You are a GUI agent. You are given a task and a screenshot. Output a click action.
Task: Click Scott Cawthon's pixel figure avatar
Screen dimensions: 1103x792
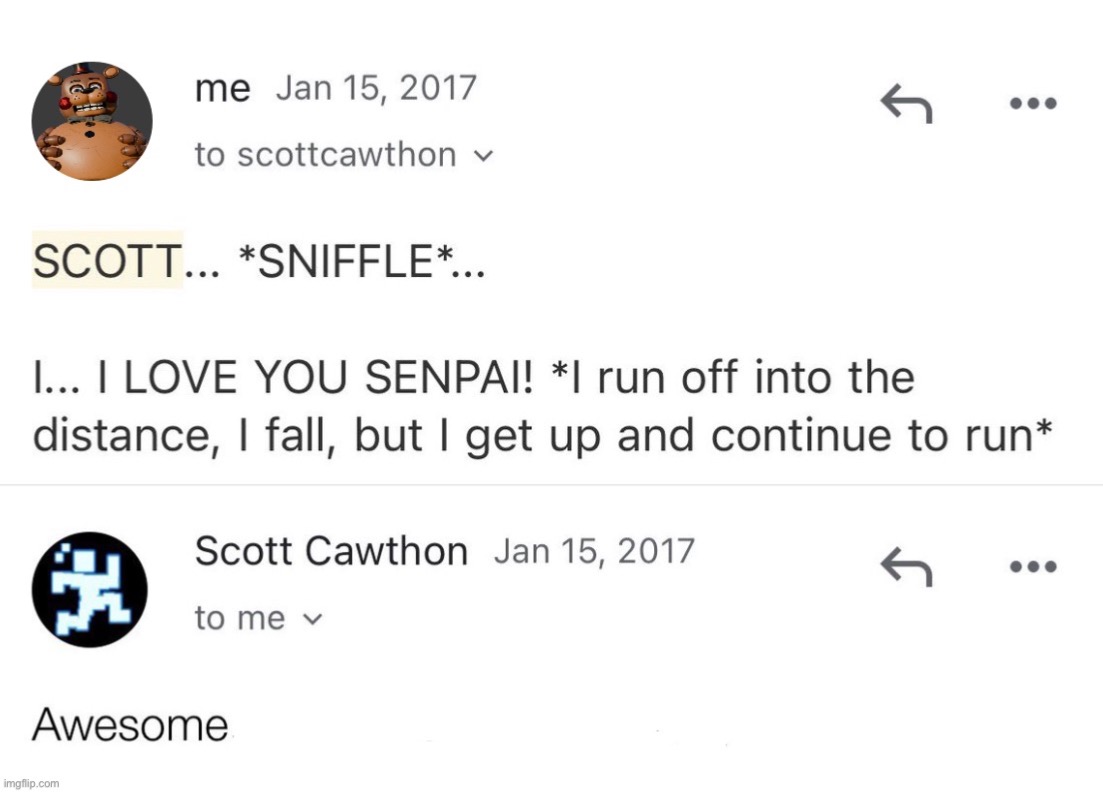90,589
